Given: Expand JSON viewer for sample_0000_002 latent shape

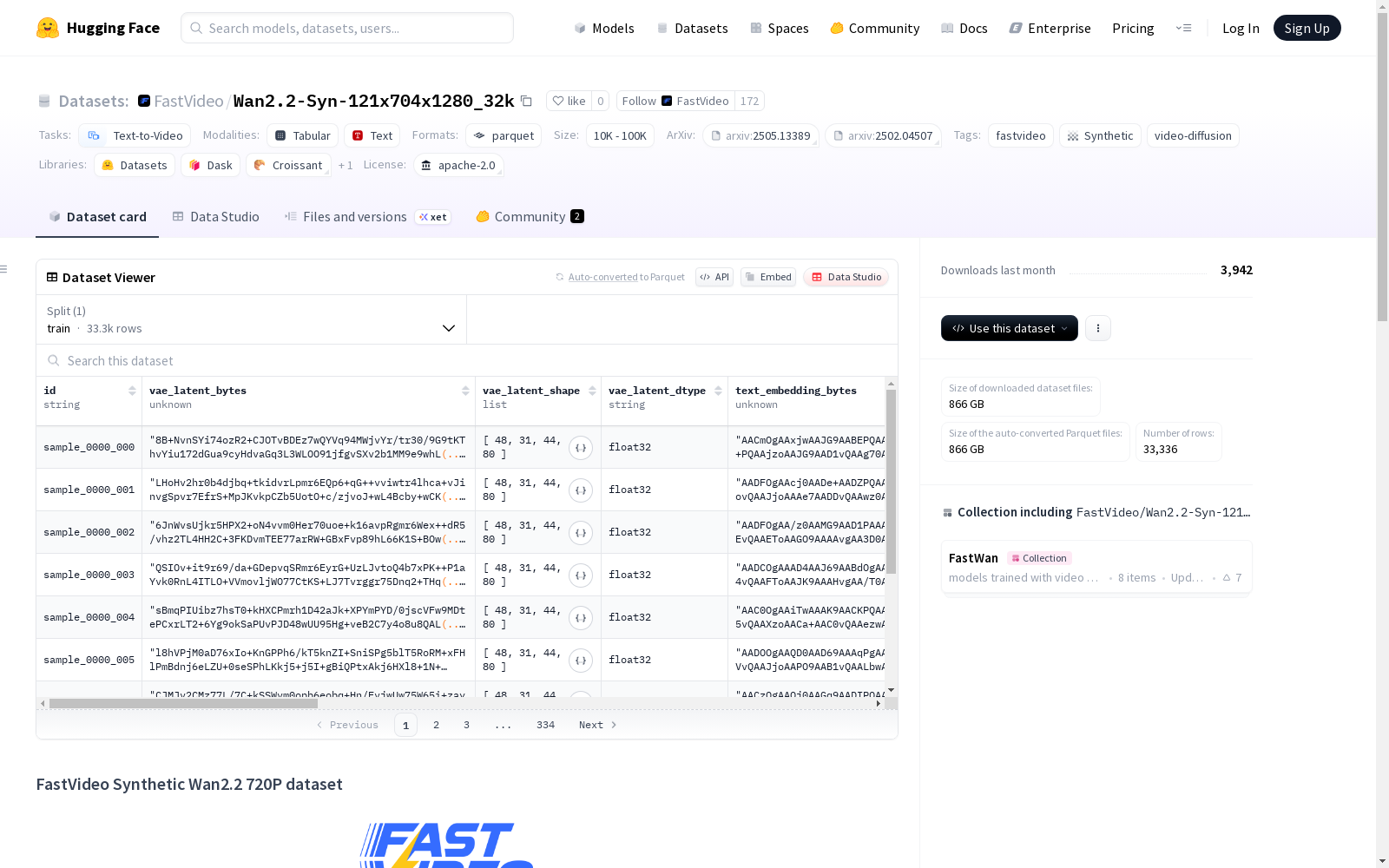Looking at the screenshot, I should 581,533.
